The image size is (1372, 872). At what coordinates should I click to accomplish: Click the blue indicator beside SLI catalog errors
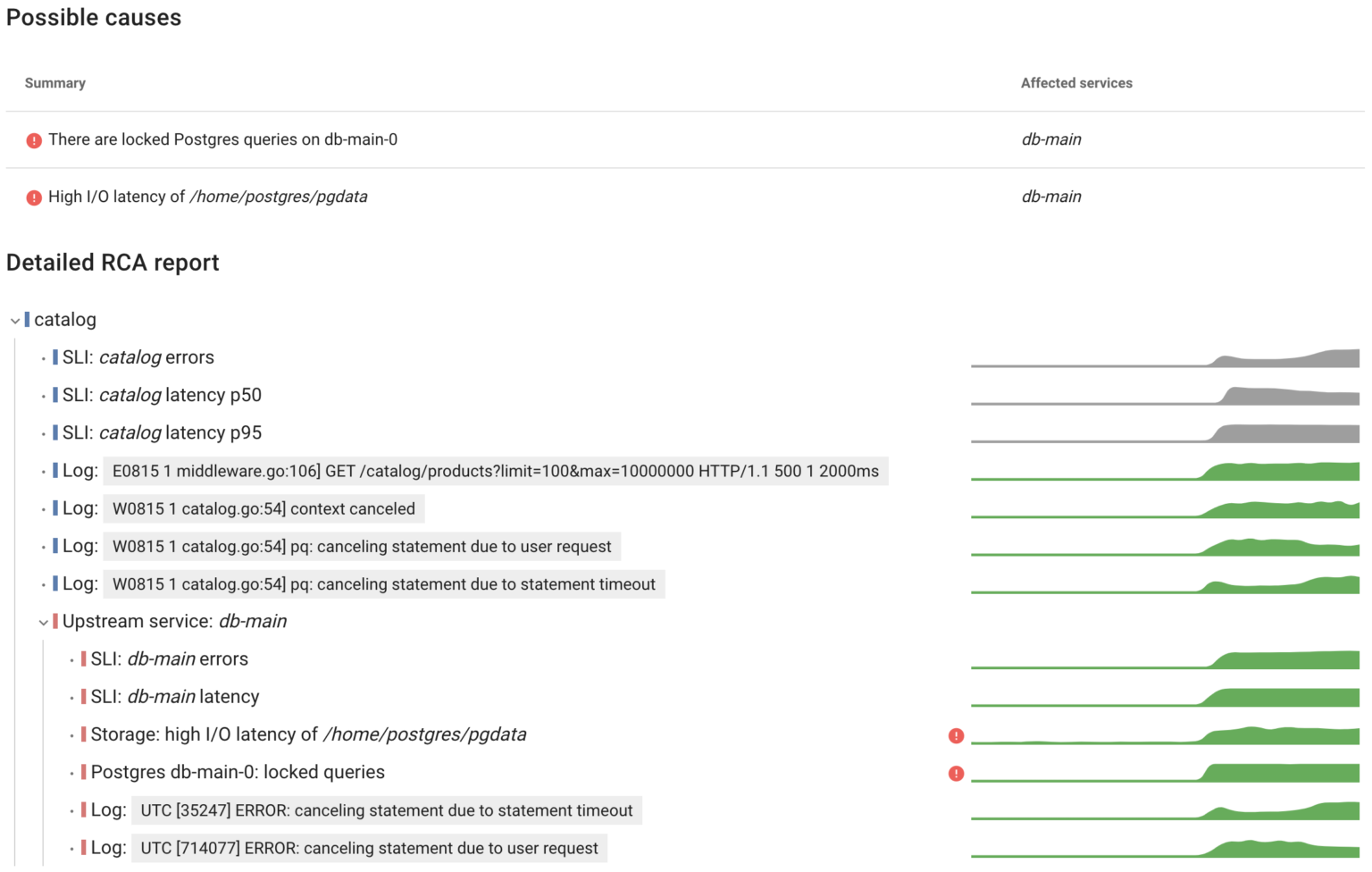[57, 356]
